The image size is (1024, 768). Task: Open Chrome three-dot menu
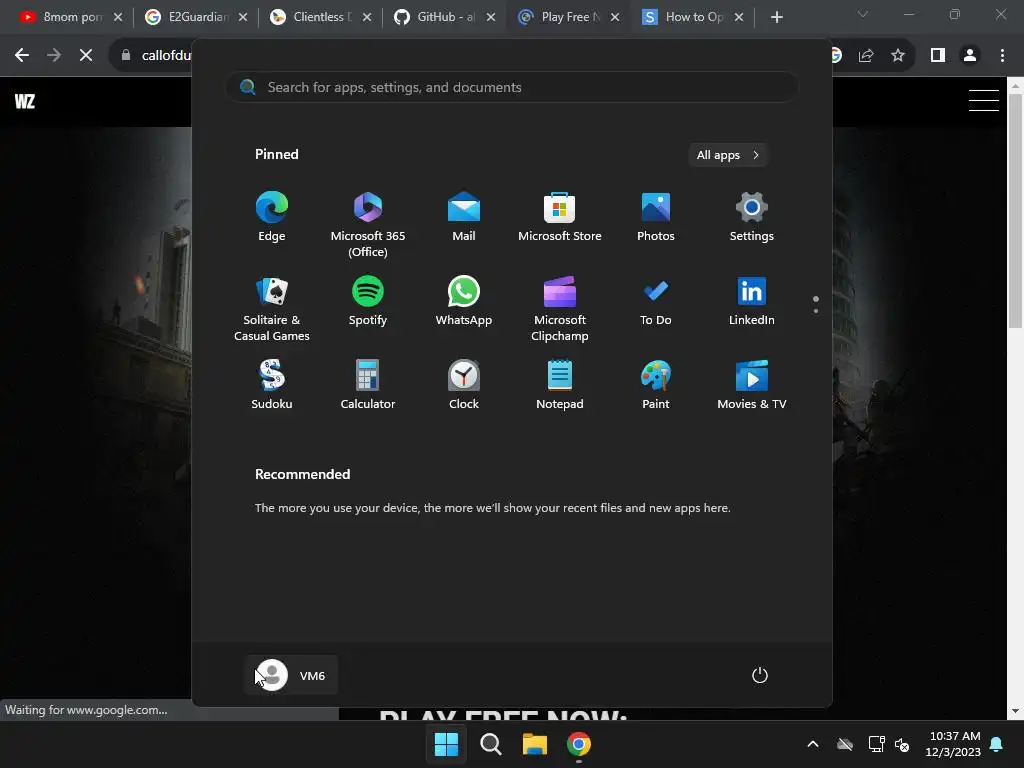[1002, 56]
